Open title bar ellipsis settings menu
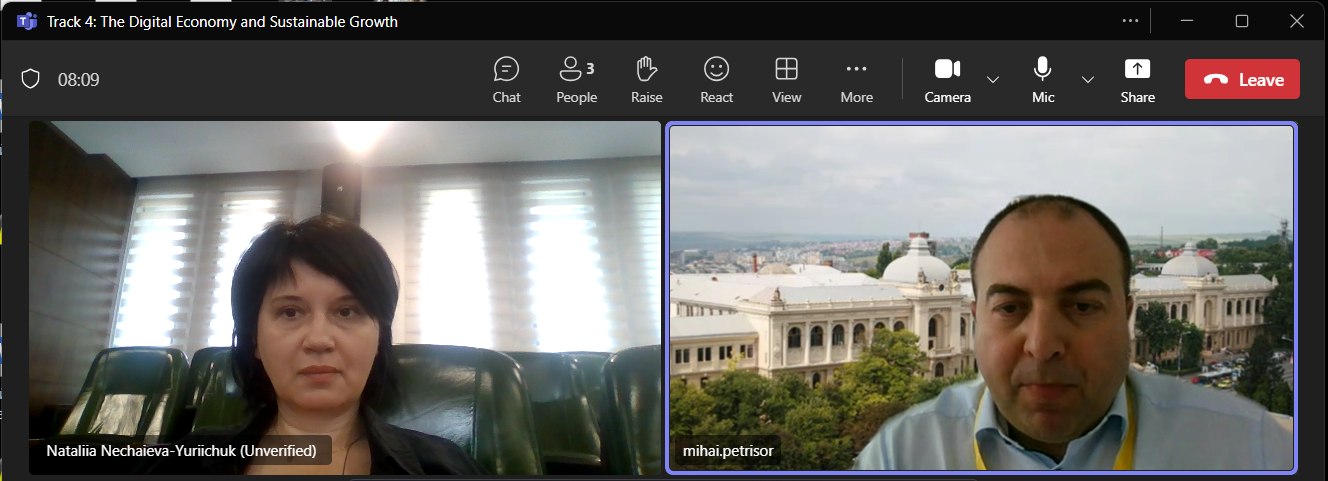The image size is (1328, 481). click(1130, 20)
